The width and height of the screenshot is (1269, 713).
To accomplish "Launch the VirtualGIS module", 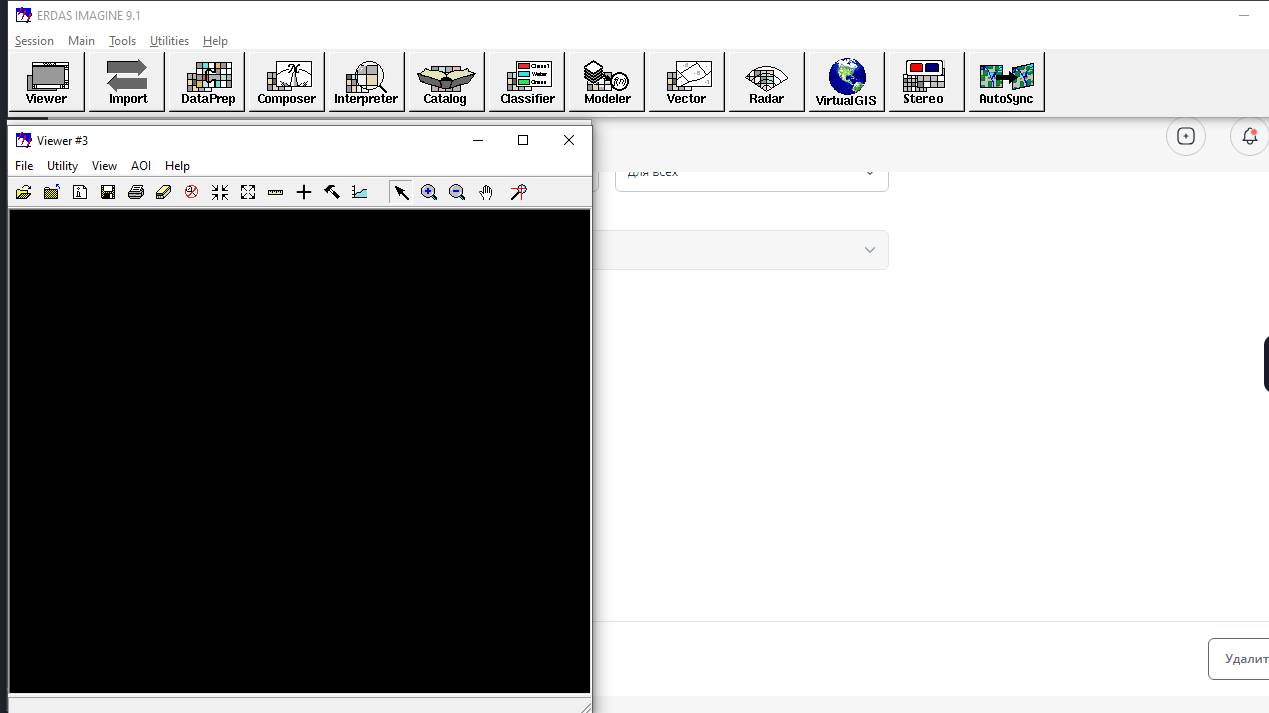I will pos(846,82).
